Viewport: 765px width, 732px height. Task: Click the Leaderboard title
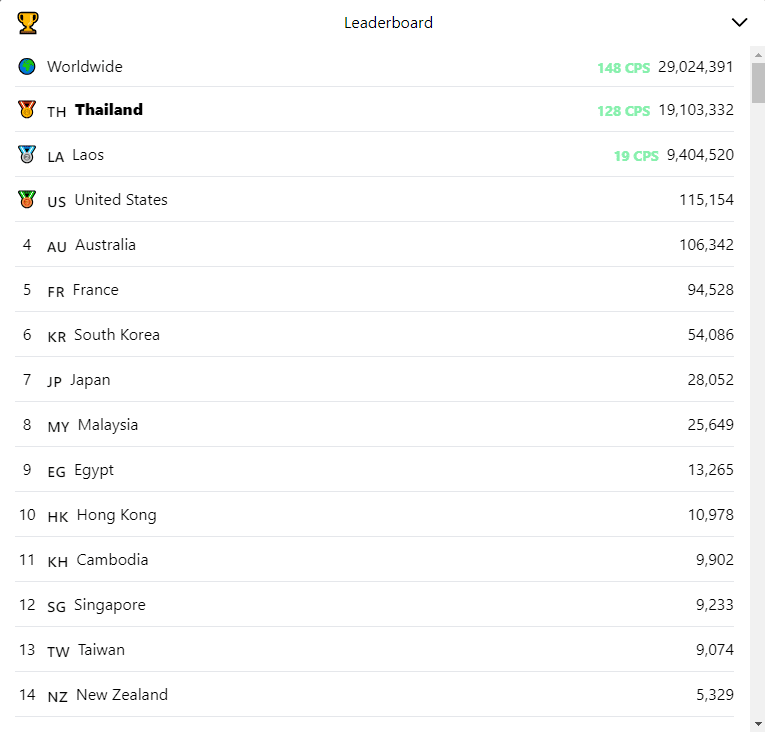pos(388,22)
